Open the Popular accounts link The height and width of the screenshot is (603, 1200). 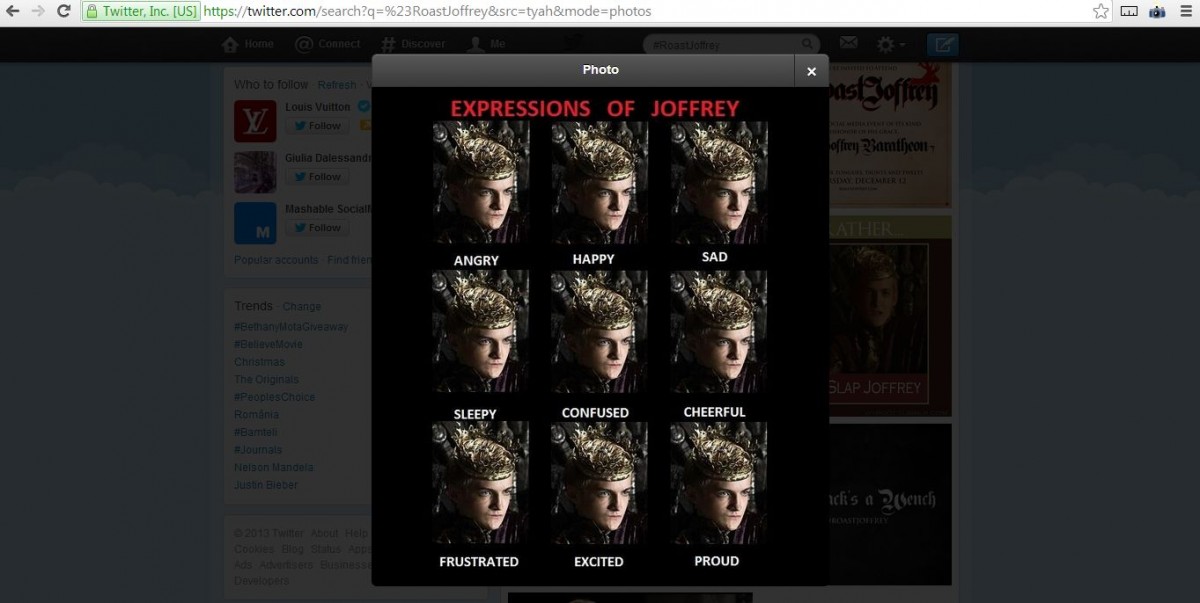pyautogui.click(x=276, y=260)
